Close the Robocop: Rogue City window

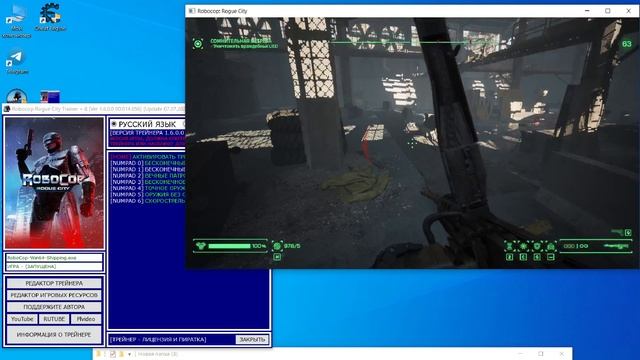click(x=629, y=11)
